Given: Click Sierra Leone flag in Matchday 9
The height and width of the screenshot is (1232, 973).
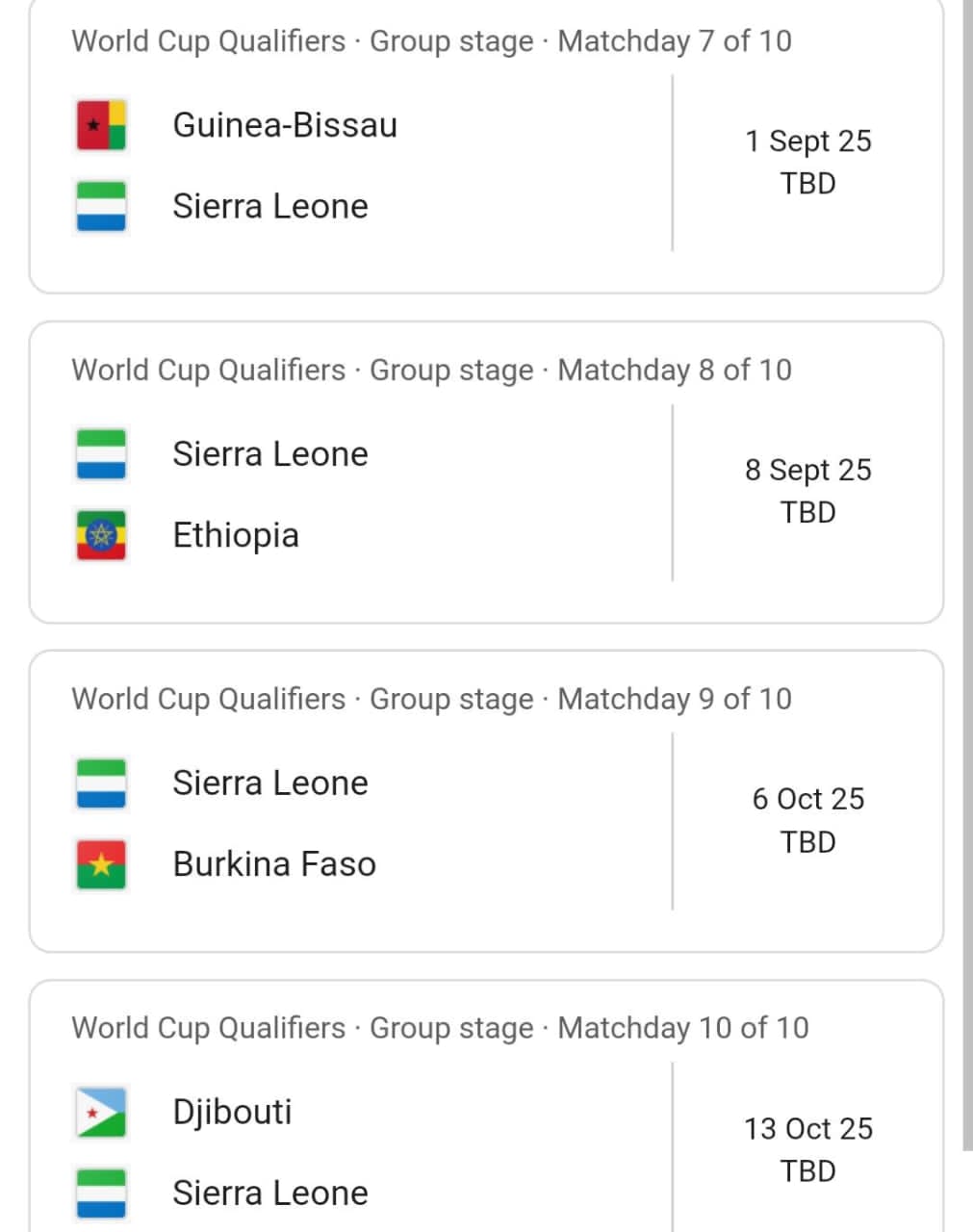Looking at the screenshot, I should point(101,783).
